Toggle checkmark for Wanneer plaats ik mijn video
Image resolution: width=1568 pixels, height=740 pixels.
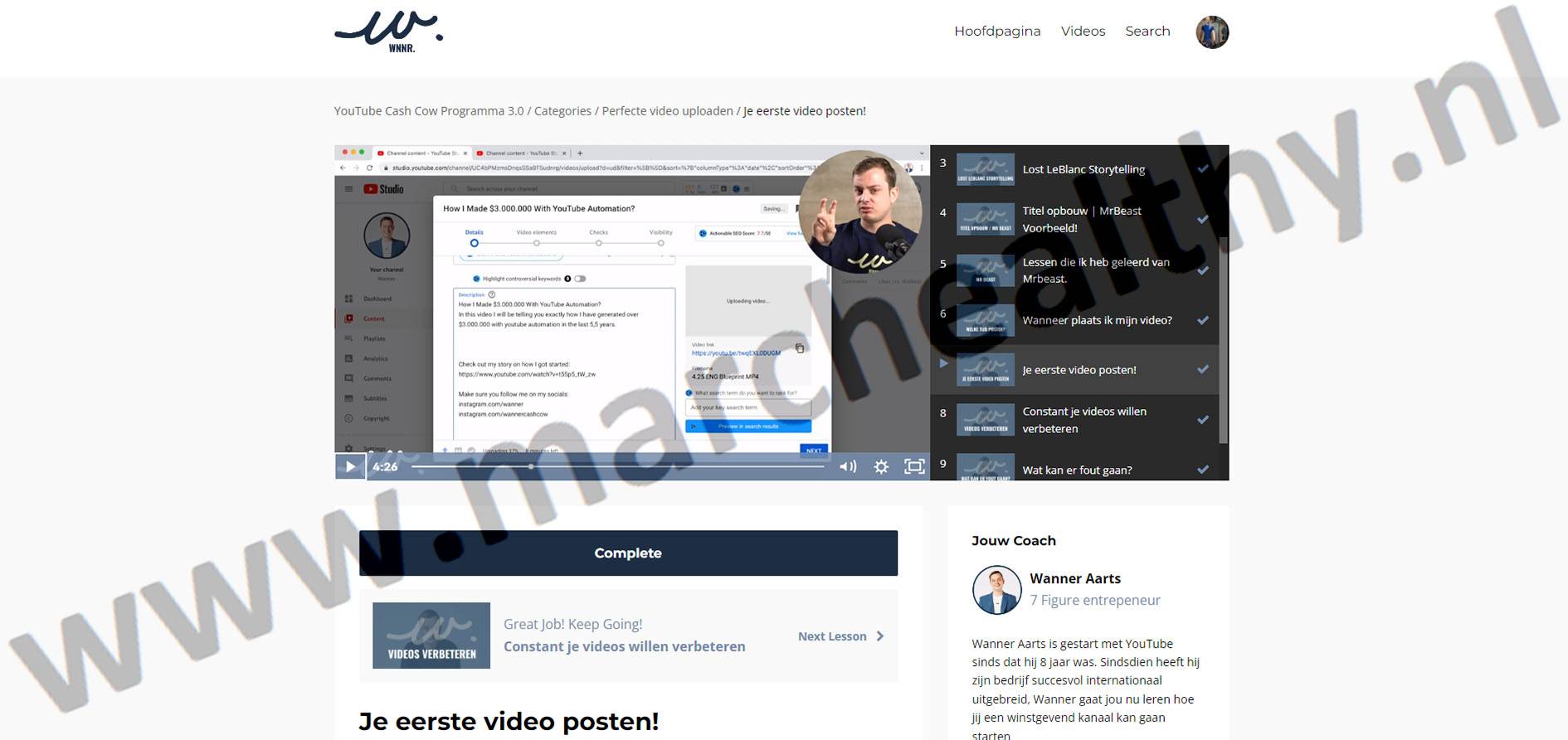[1202, 320]
